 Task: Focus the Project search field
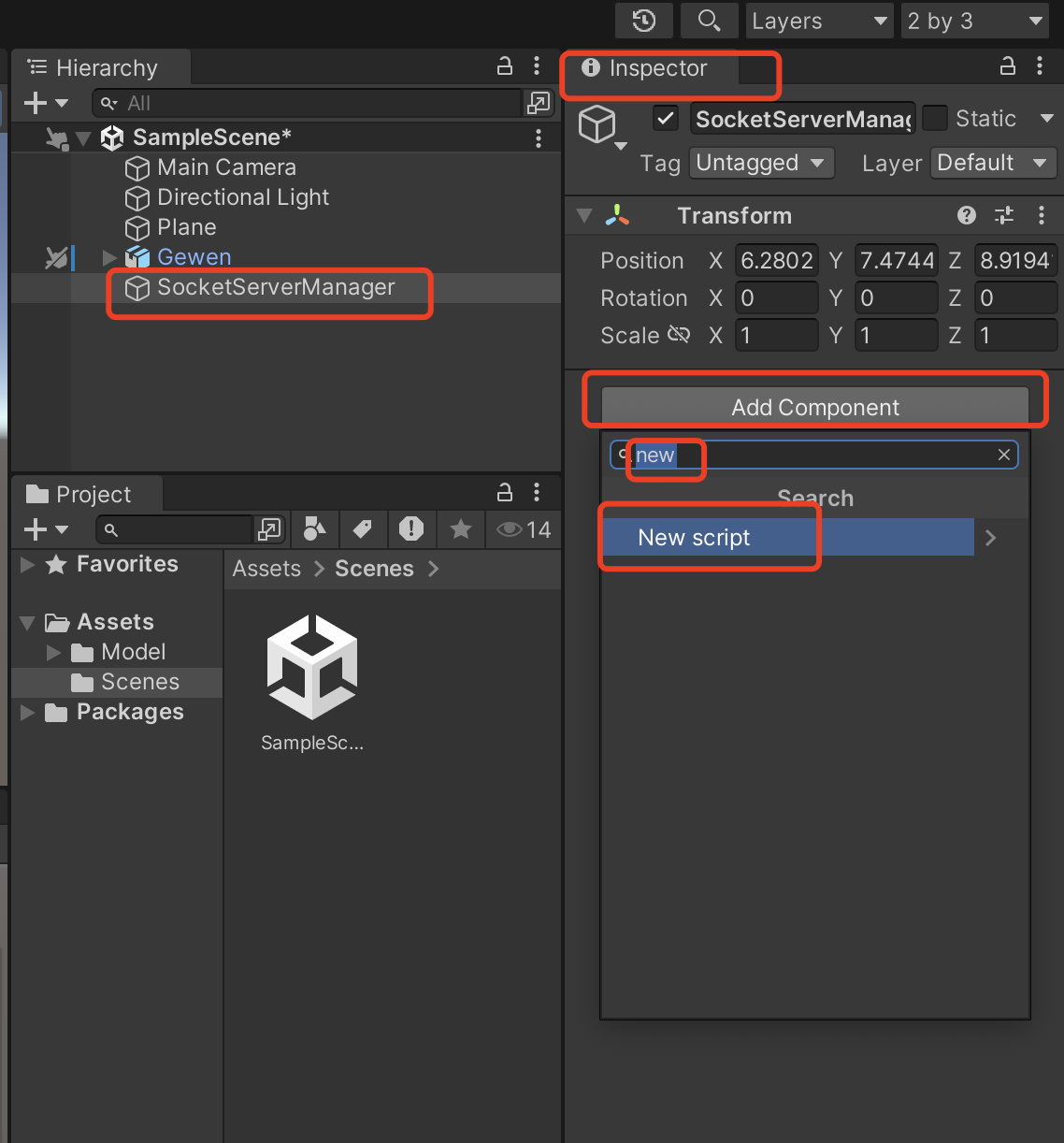pos(176,530)
